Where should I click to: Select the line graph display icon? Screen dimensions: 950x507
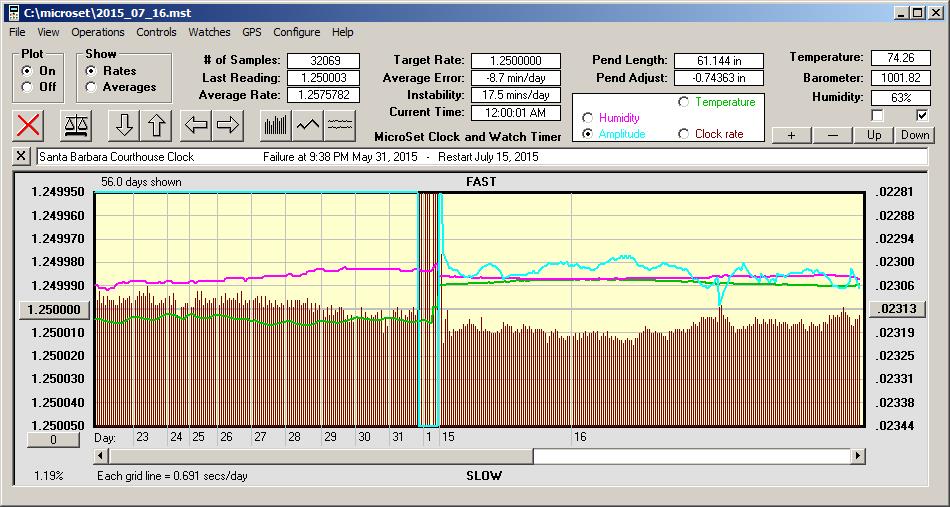point(308,125)
